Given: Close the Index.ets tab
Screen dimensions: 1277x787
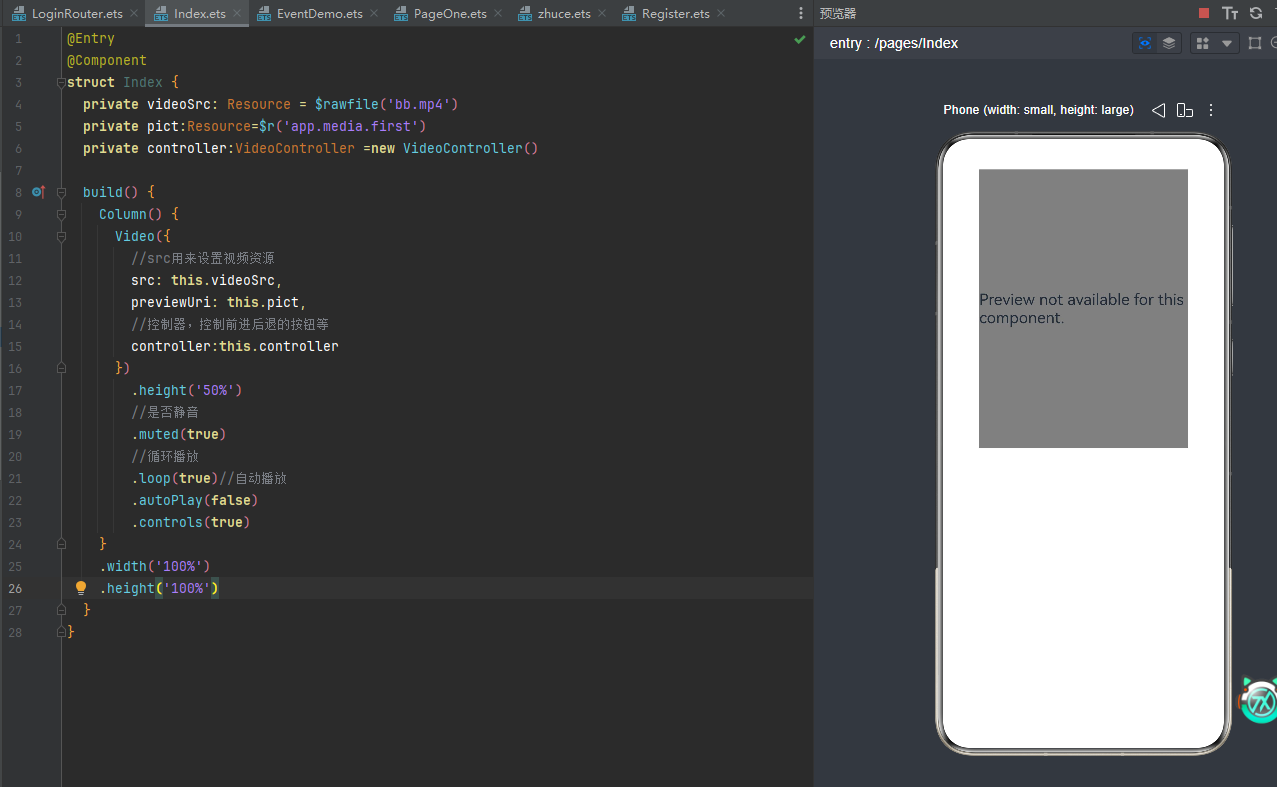Looking at the screenshot, I should 237,14.
